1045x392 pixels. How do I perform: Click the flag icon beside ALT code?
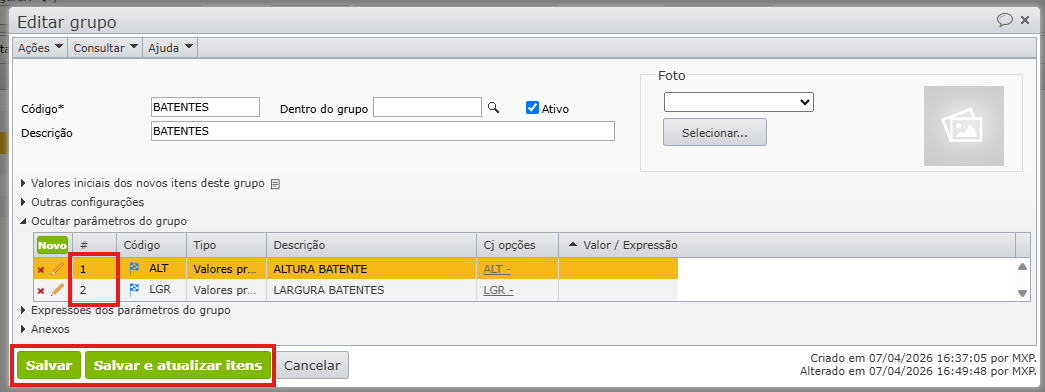(x=134, y=269)
